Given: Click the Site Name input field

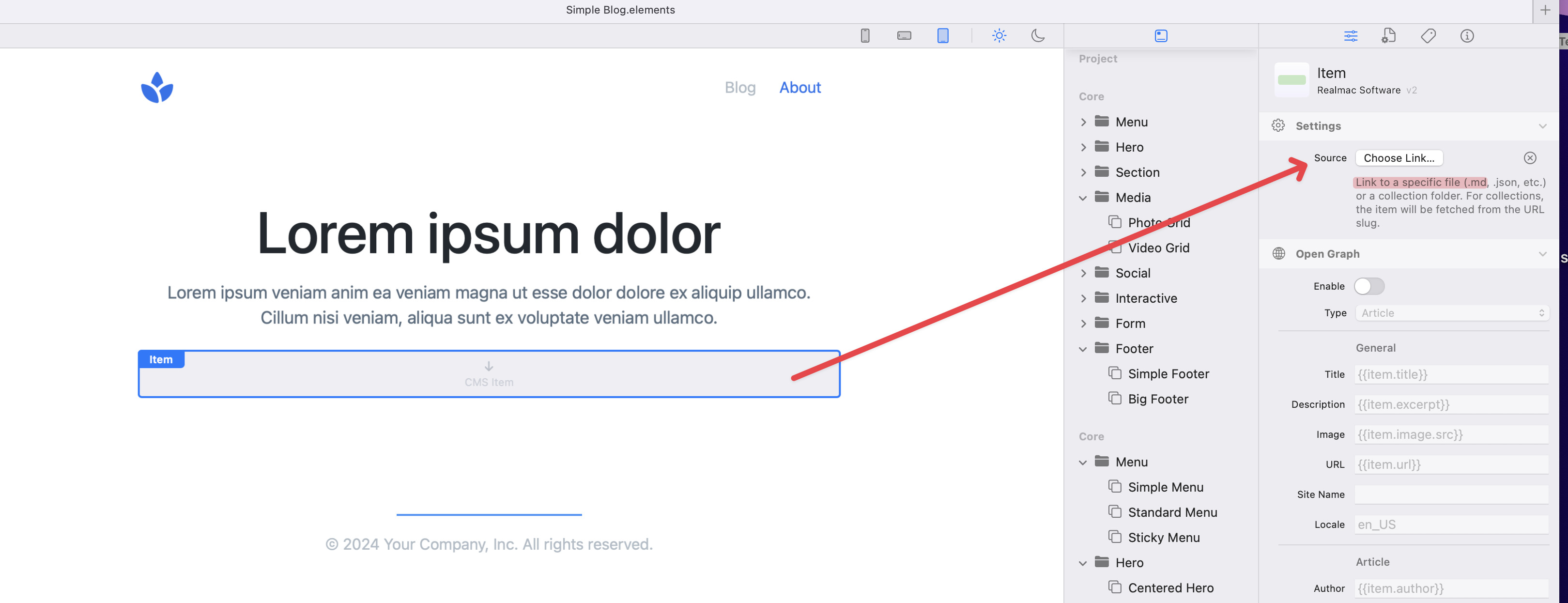Looking at the screenshot, I should 1450,495.
